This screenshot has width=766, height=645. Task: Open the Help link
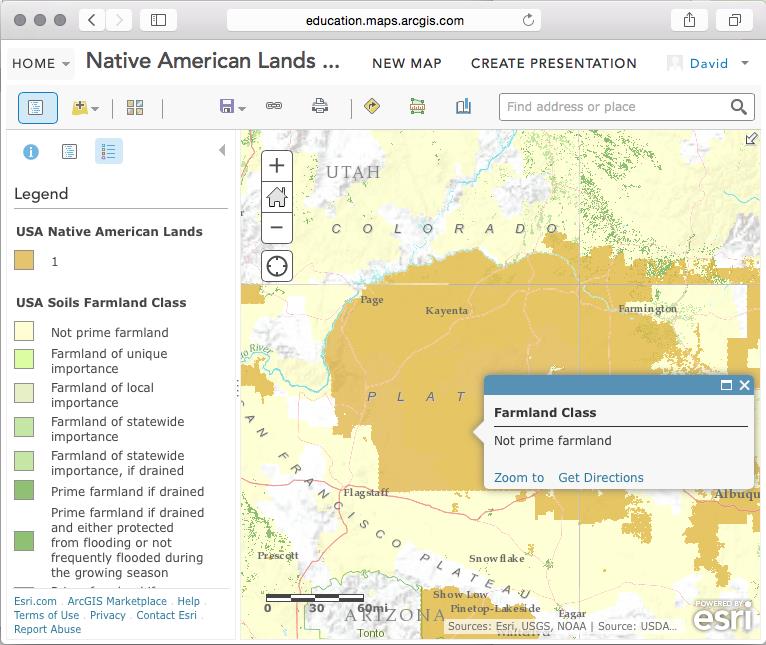(x=188, y=601)
